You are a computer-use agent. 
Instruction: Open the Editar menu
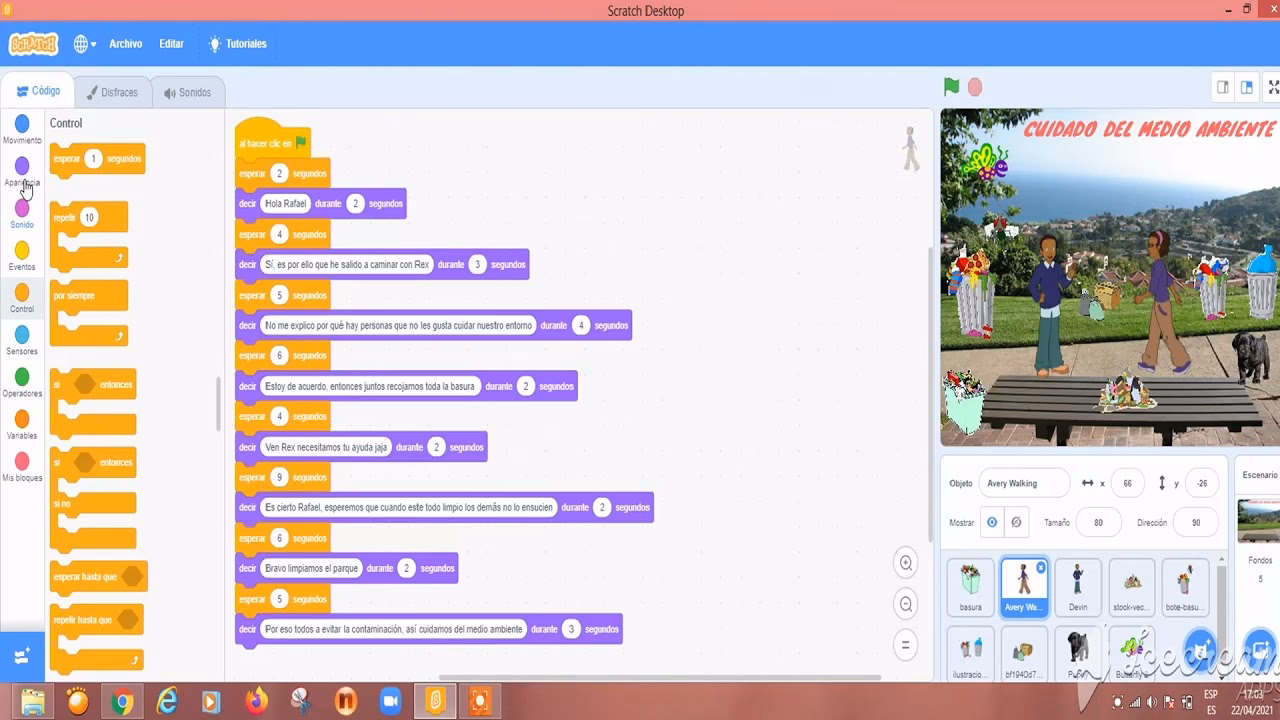[171, 44]
